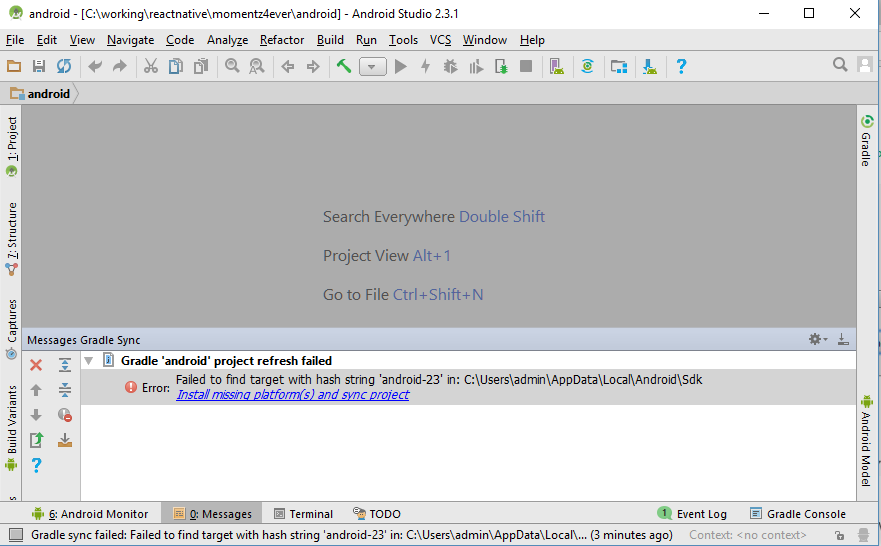
Task: Click the Find magnifier icon
Action: [231, 66]
